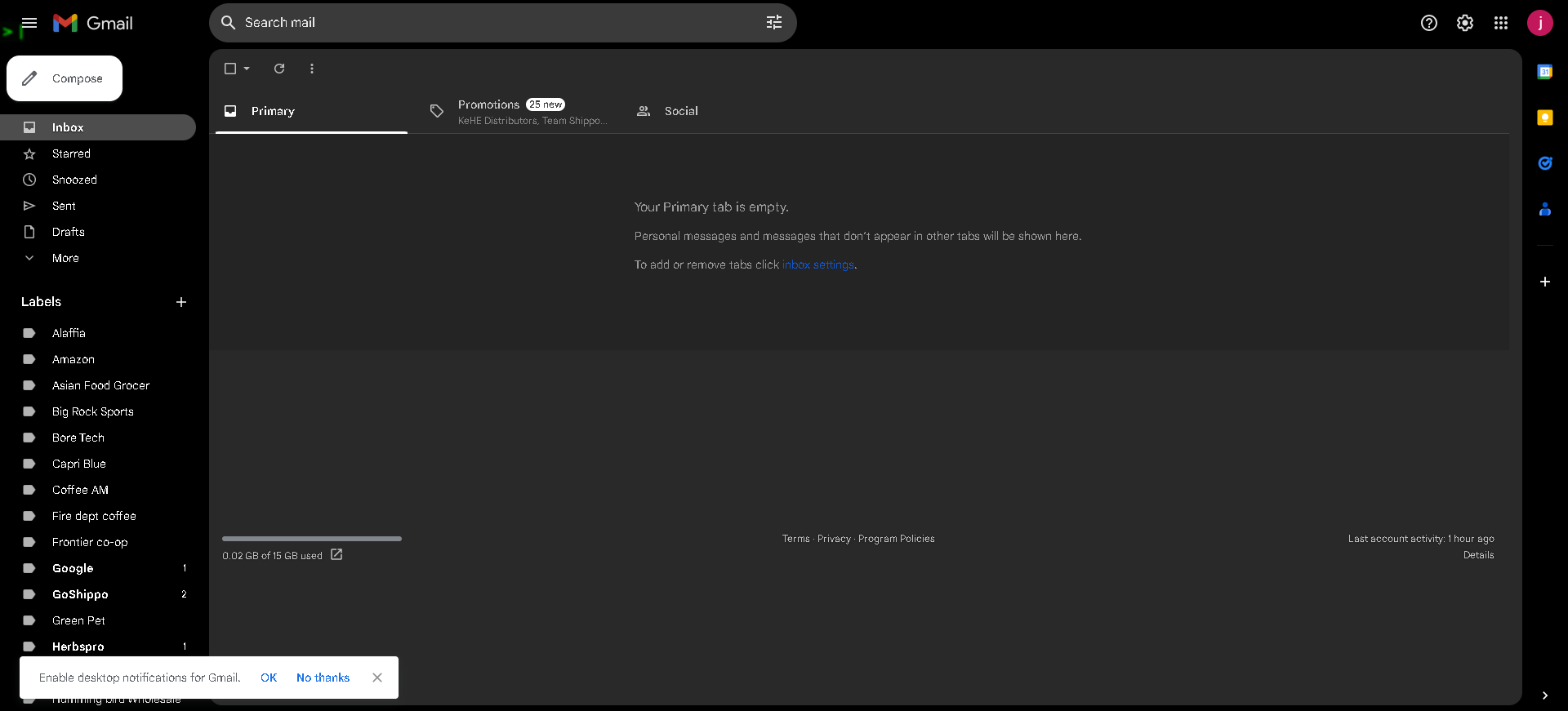Open Google Calendar side panel
1568x711 pixels.
coord(1545,72)
